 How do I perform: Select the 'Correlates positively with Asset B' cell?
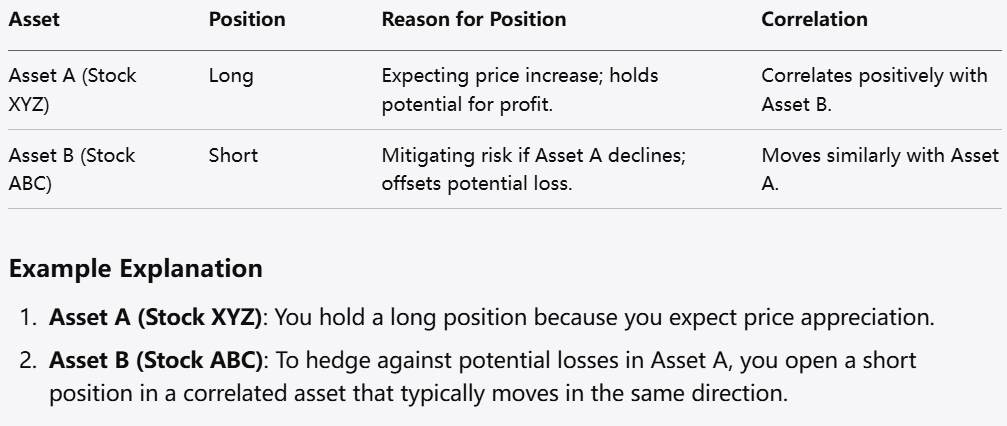point(874,89)
